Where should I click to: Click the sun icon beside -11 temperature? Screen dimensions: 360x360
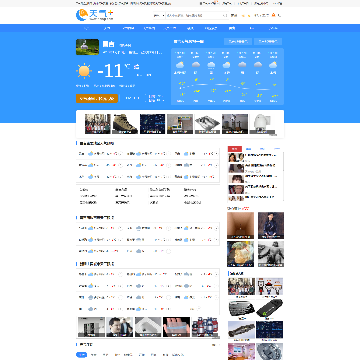tap(84, 71)
